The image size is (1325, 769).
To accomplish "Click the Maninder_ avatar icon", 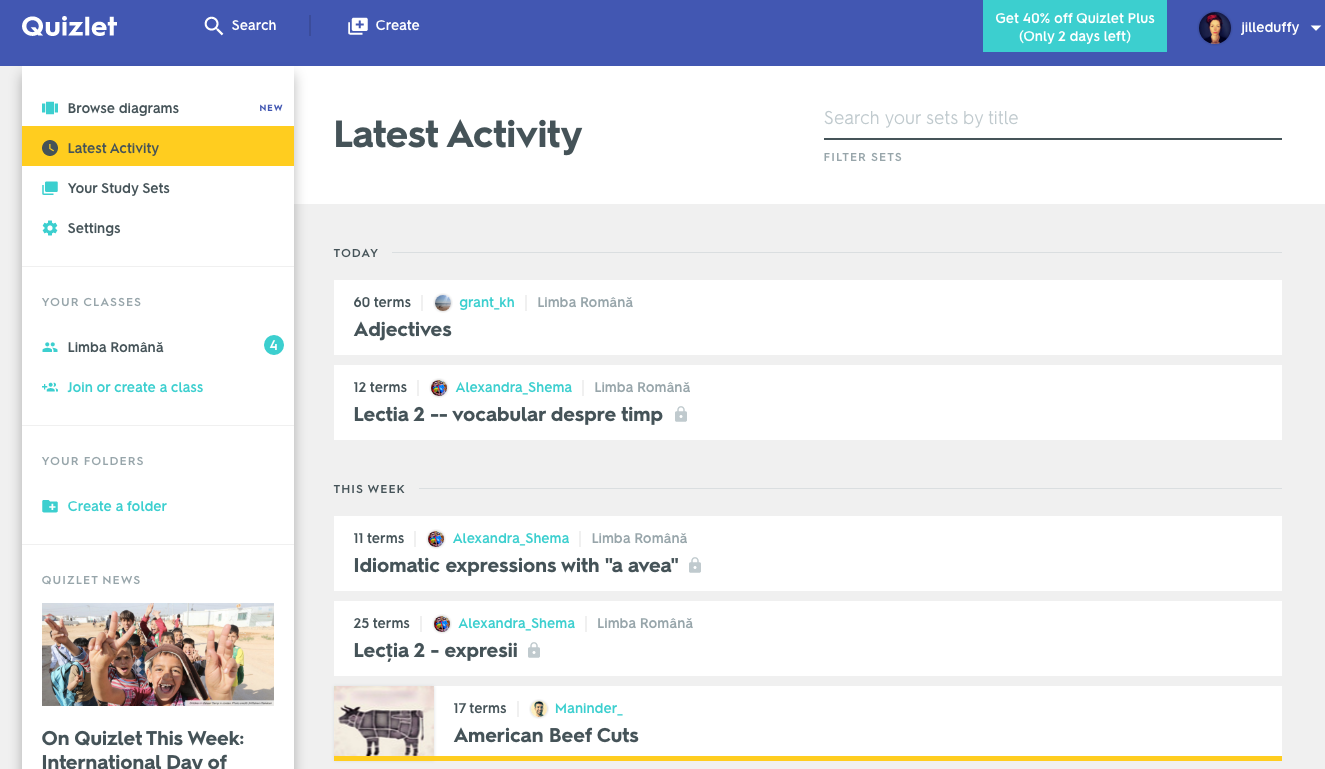I will (x=539, y=709).
